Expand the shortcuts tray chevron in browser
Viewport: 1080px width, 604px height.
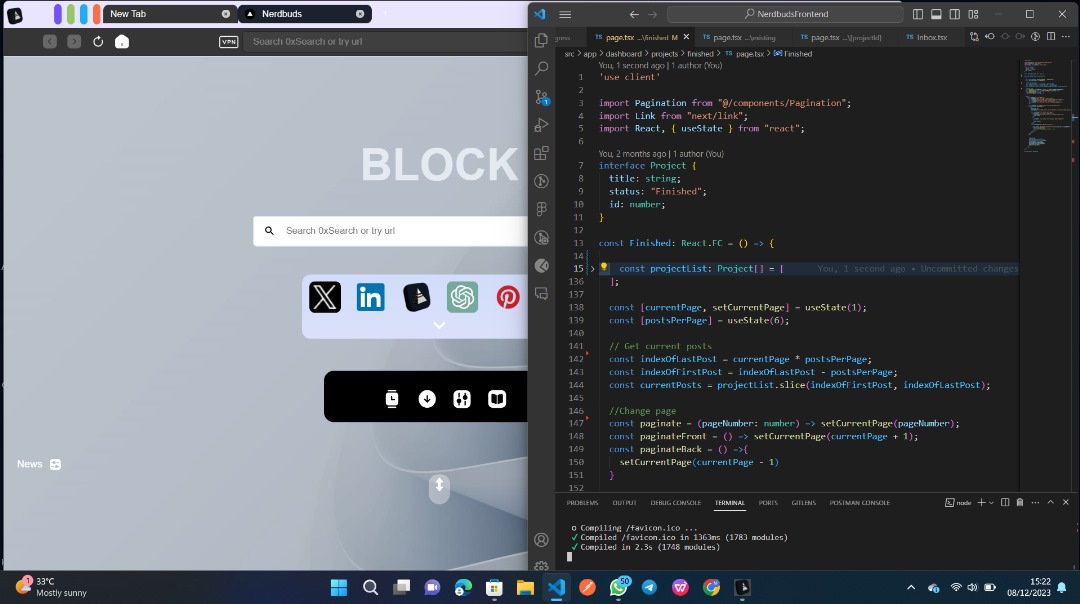pos(439,325)
